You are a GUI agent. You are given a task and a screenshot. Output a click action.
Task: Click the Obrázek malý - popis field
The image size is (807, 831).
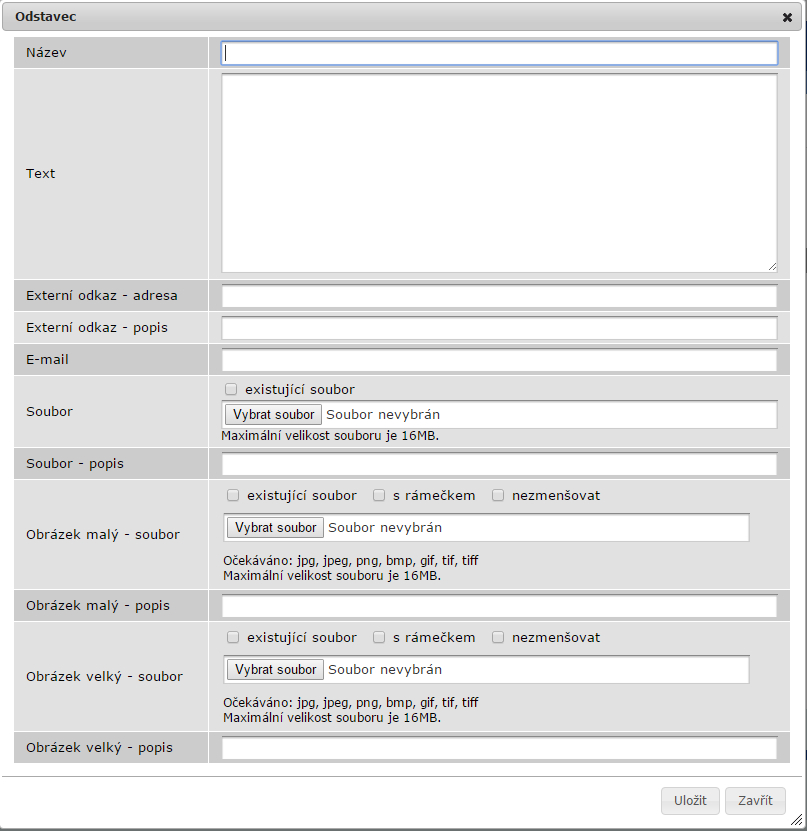tap(499, 606)
